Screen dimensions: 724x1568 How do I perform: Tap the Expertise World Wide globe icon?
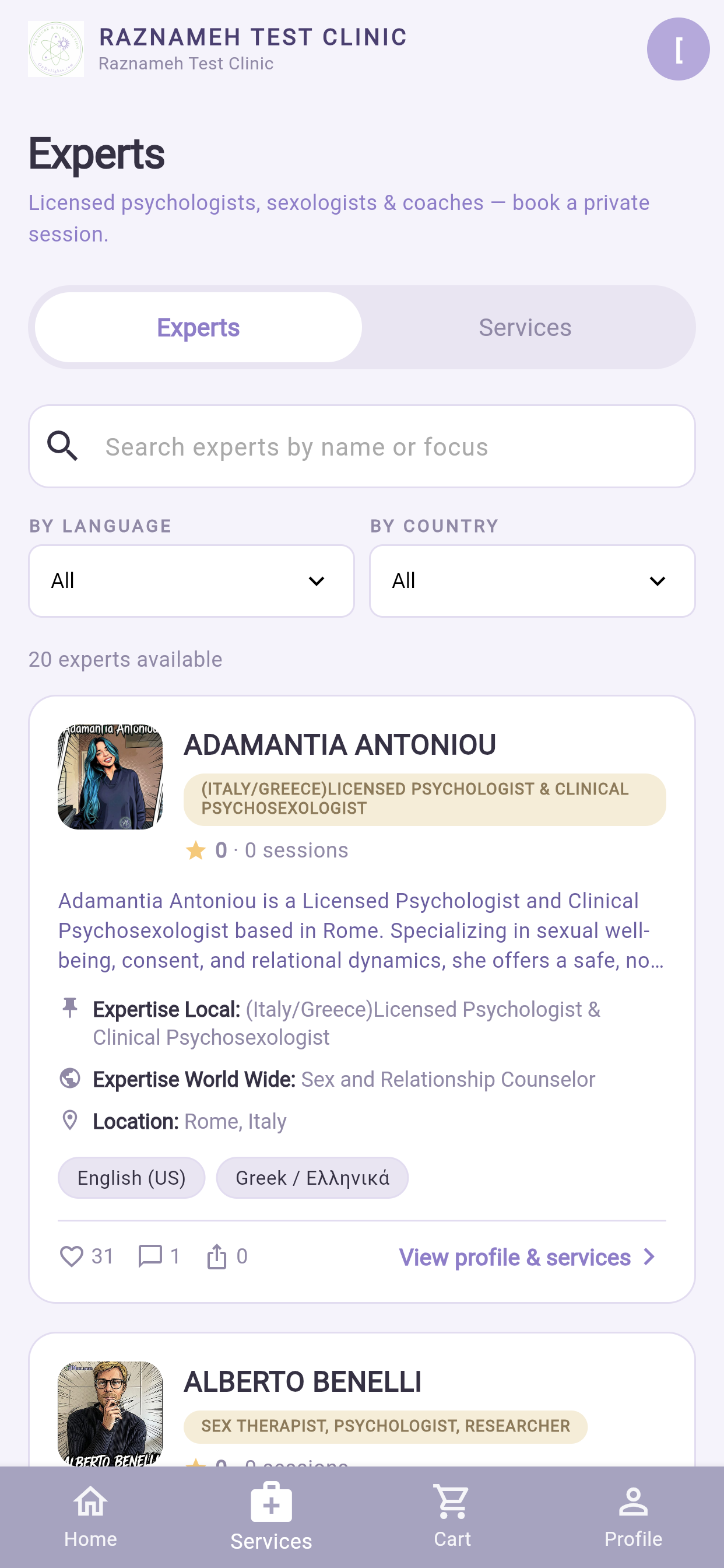coord(70,1078)
